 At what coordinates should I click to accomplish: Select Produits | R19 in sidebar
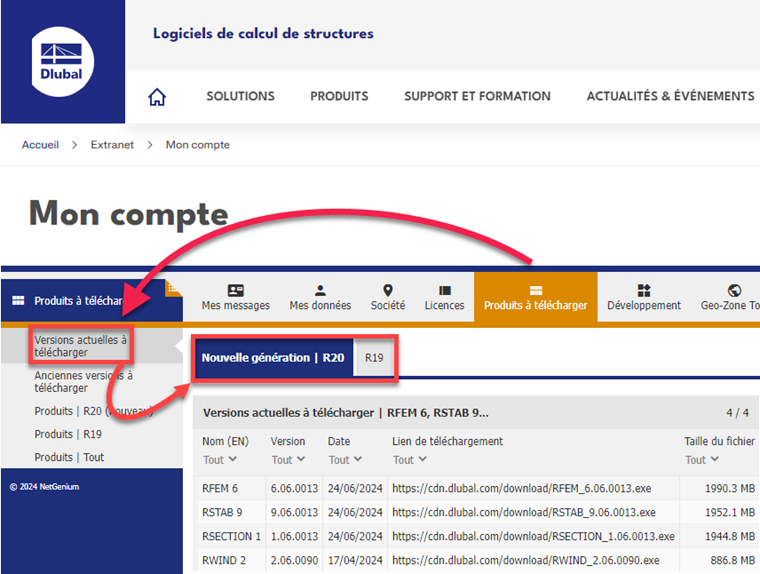click(68, 434)
